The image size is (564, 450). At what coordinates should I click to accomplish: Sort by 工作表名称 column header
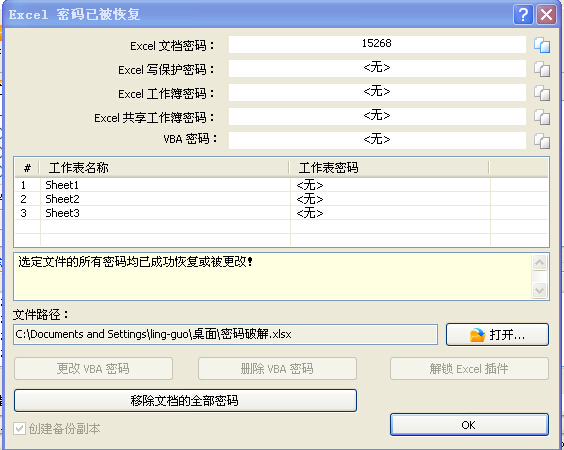(164, 168)
